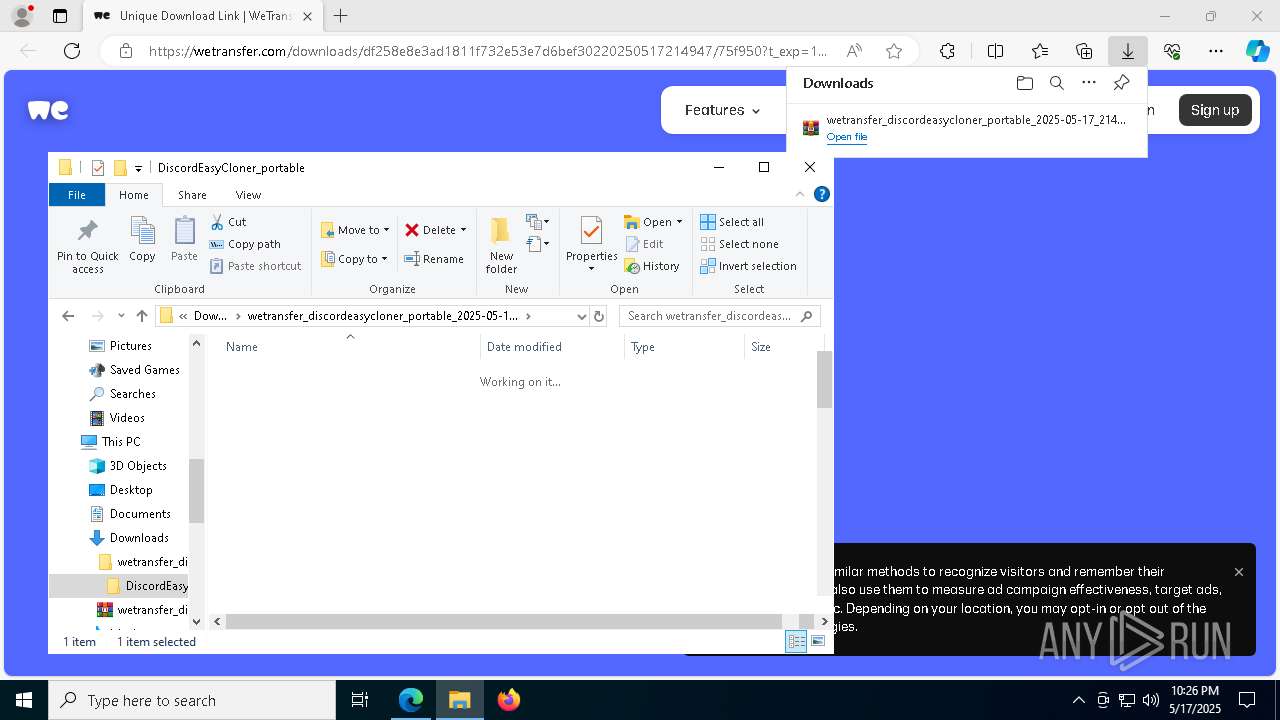1280x720 pixels.
Task: Open Firefox from the taskbar
Action: point(508,700)
